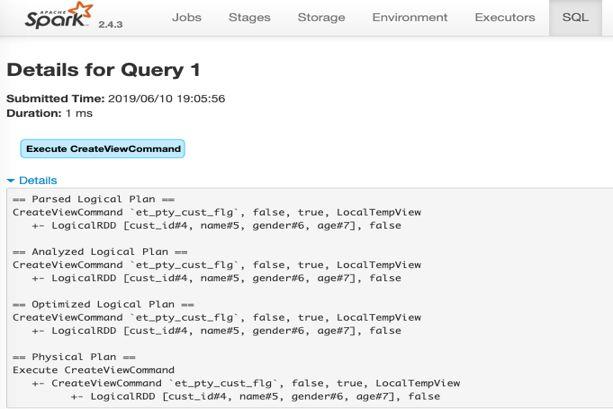Click the Details link text
Image resolution: width=613 pixels, height=409 pixels.
[x=38, y=180]
